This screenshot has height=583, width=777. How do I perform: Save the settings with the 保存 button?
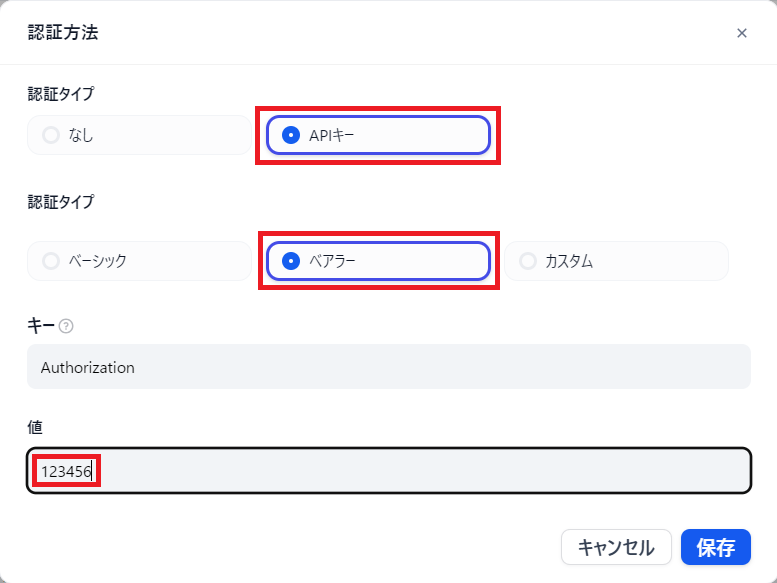click(716, 547)
